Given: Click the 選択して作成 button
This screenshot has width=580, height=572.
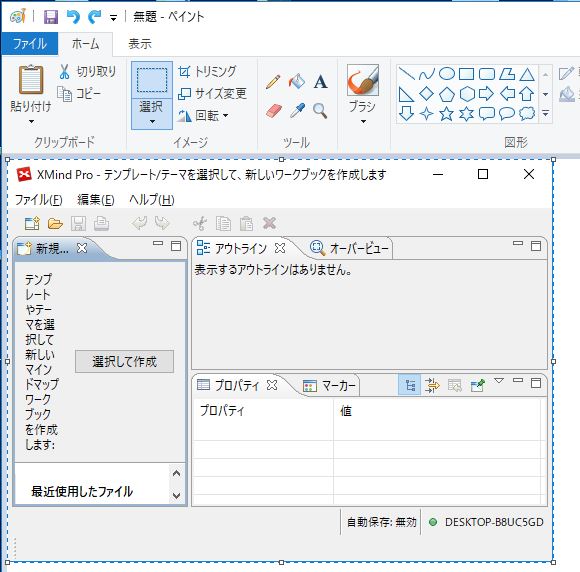Looking at the screenshot, I should pyautogui.click(x=124, y=361).
